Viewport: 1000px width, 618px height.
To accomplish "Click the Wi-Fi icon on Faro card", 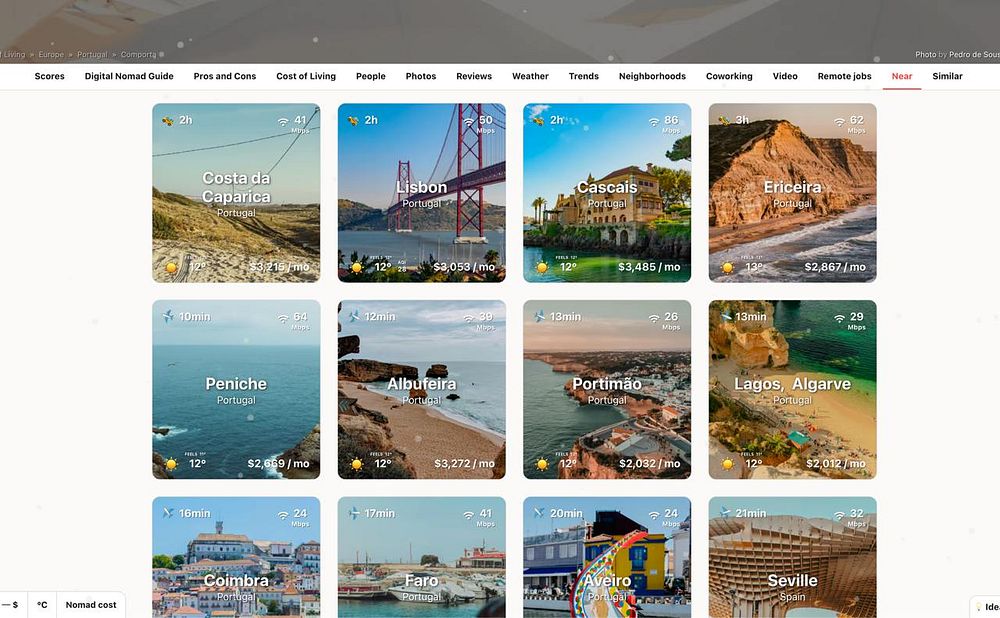I will [x=469, y=515].
